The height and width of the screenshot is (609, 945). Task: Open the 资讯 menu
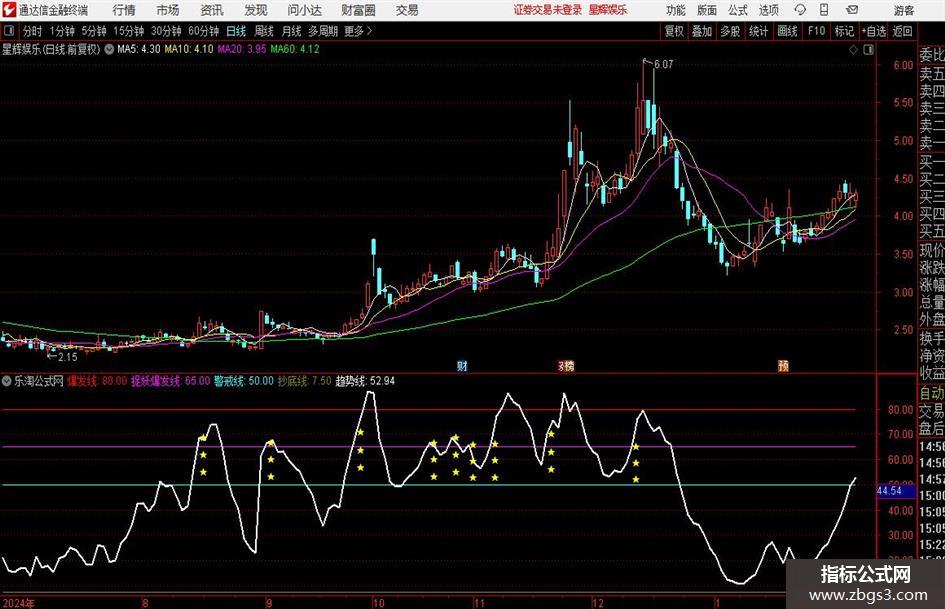(x=212, y=10)
